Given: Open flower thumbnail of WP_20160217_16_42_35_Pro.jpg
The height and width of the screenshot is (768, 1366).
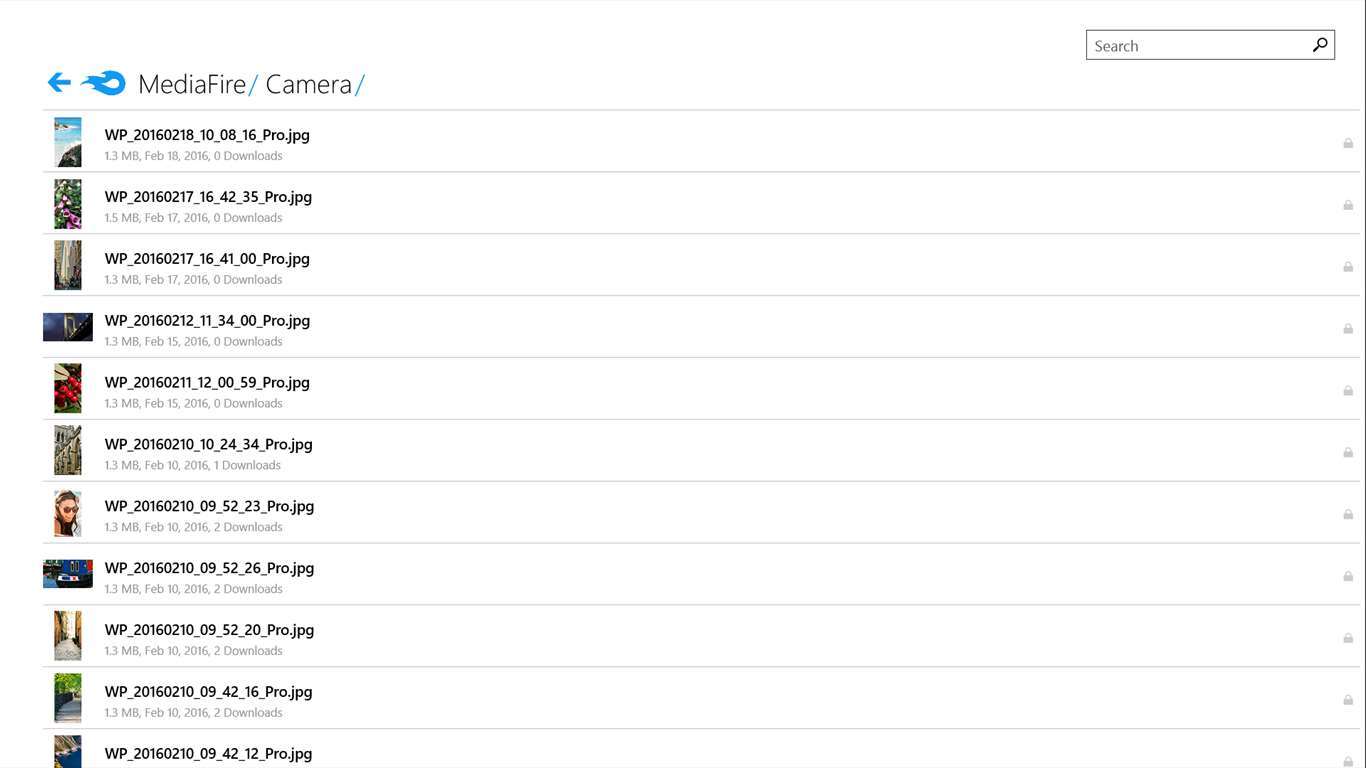Looking at the screenshot, I should coord(68,204).
